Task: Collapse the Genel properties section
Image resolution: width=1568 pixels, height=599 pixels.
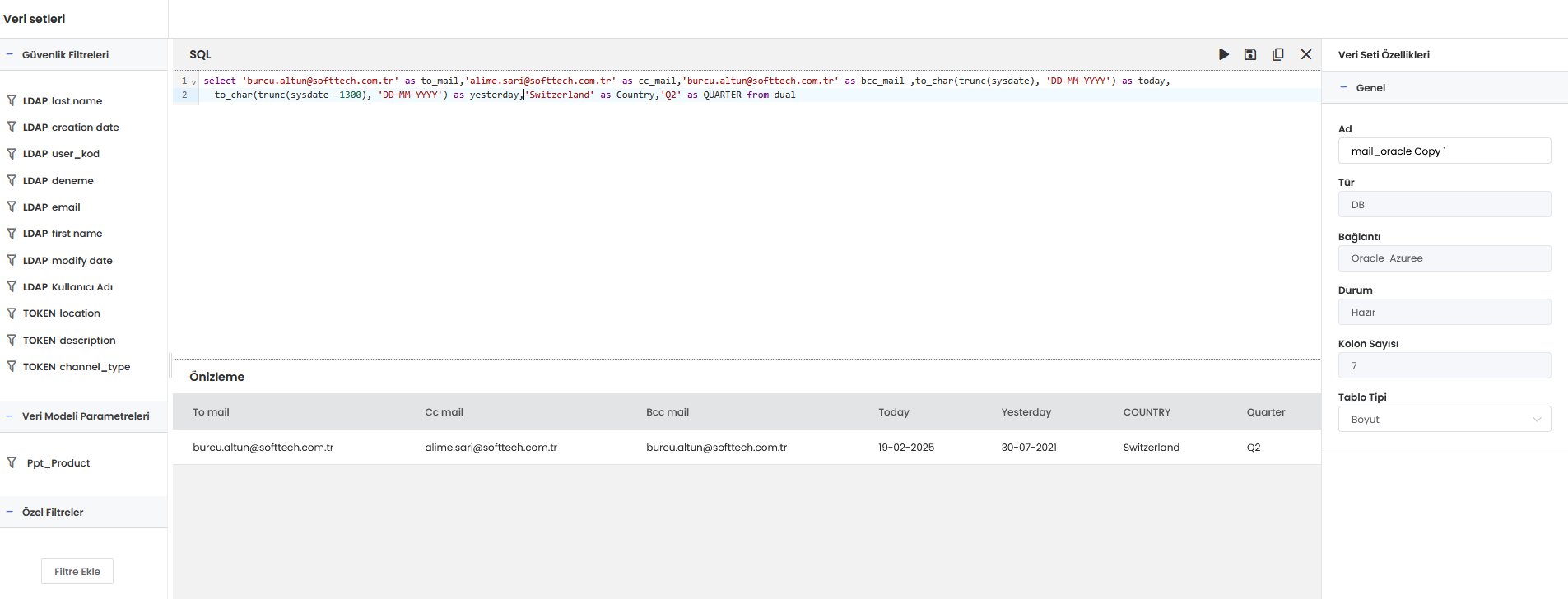Action: (x=1343, y=87)
